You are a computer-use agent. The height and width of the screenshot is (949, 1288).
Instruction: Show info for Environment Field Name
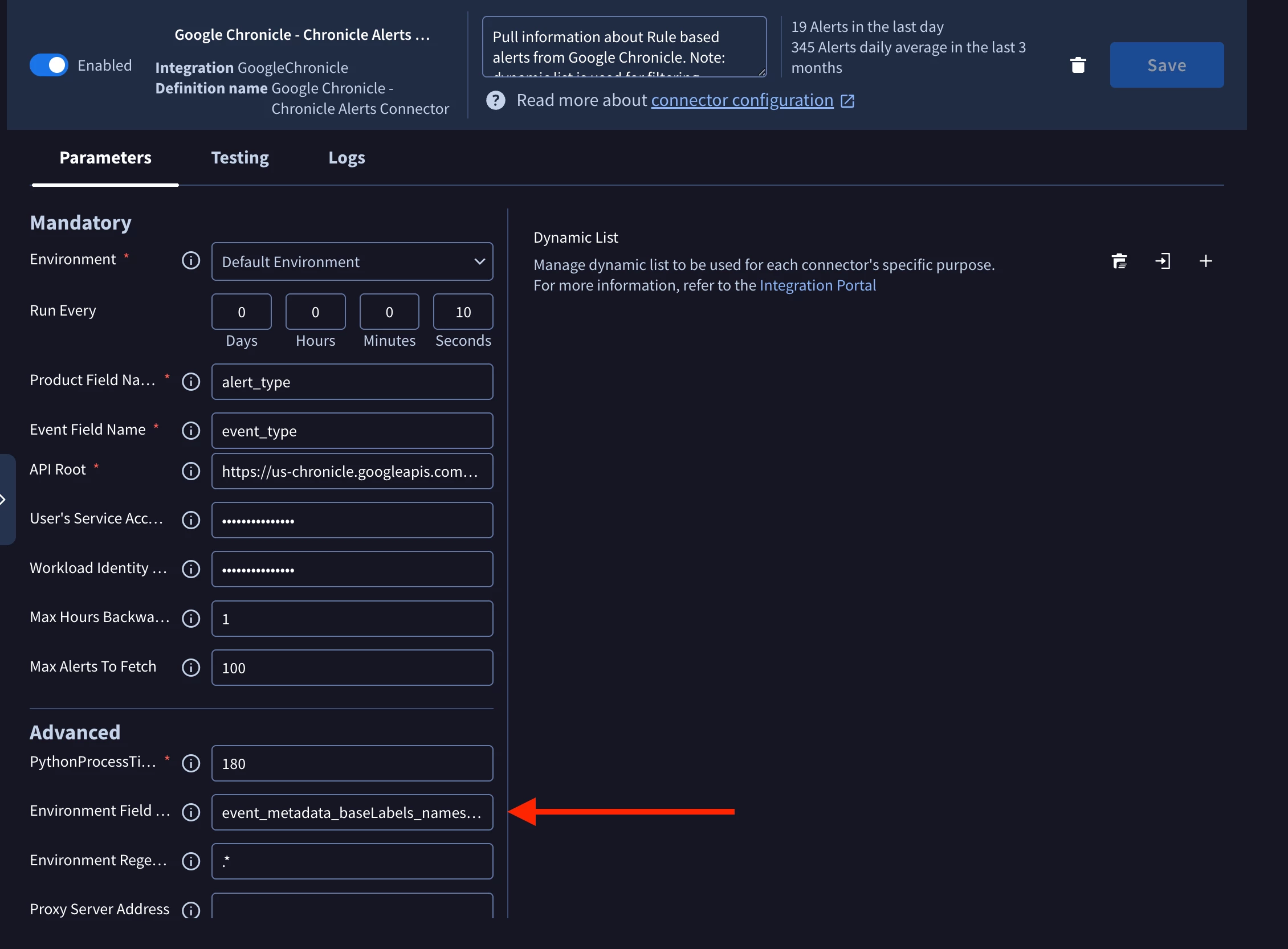(191, 812)
